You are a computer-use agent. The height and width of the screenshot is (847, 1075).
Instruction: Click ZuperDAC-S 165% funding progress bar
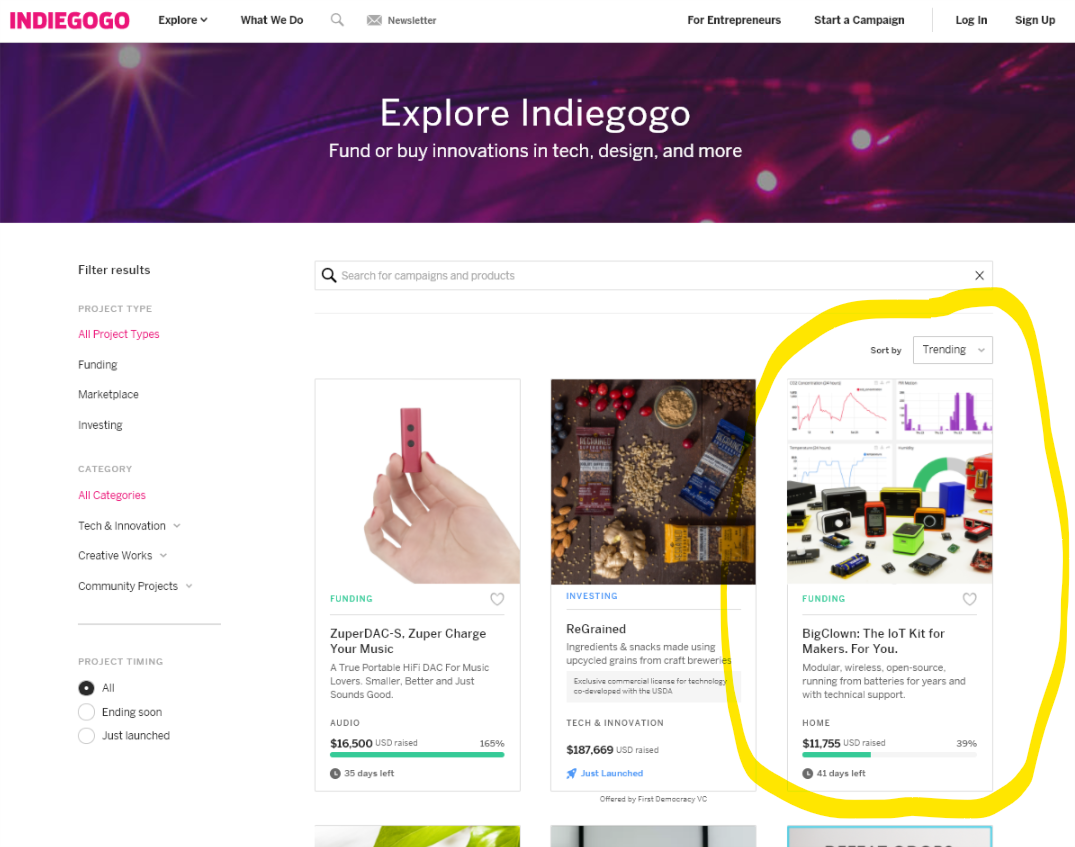coord(417,754)
